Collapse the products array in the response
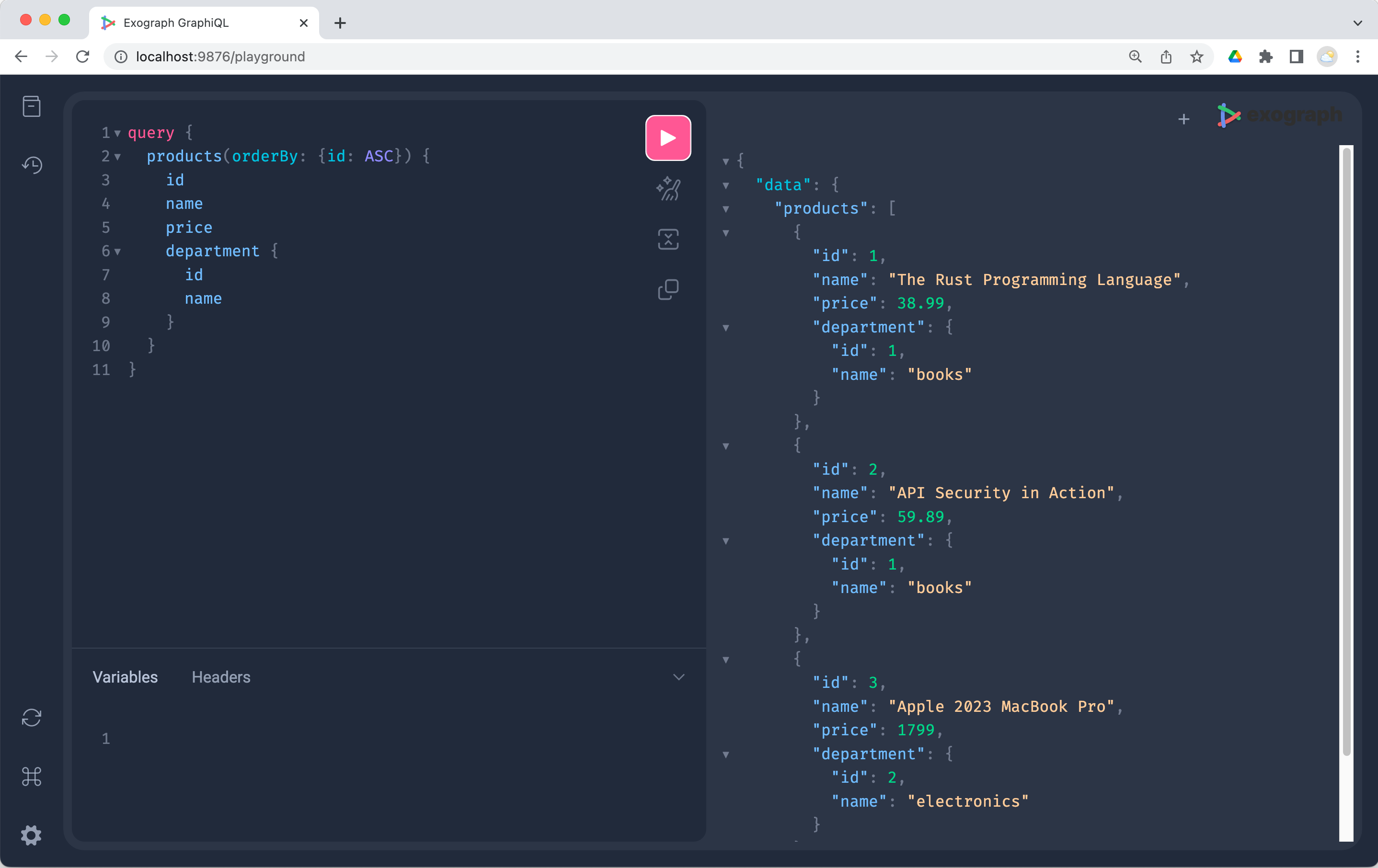1378x868 pixels. (x=725, y=209)
